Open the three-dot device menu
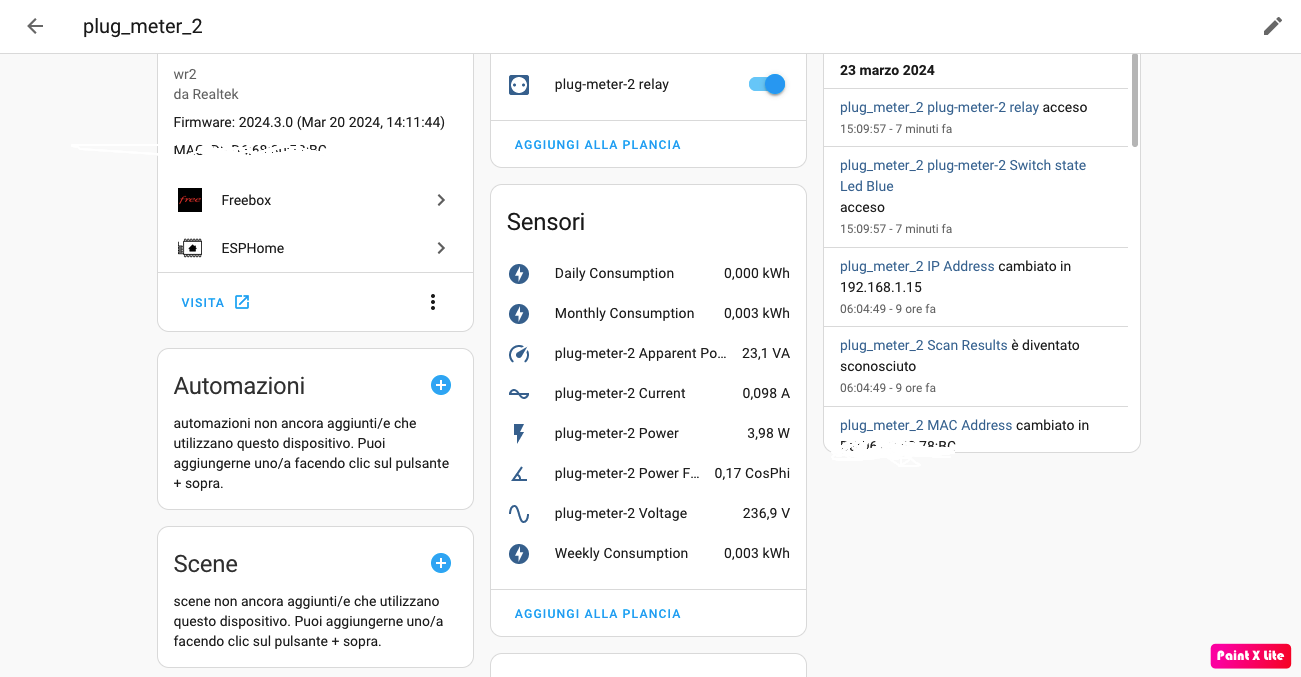This screenshot has width=1301, height=677. pos(433,302)
